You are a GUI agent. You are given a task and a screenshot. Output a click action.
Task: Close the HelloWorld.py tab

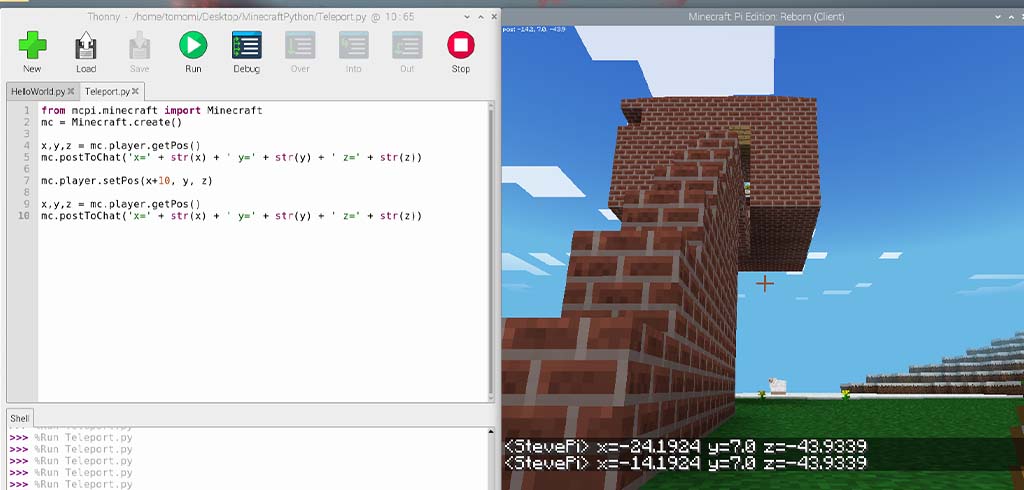(71, 91)
